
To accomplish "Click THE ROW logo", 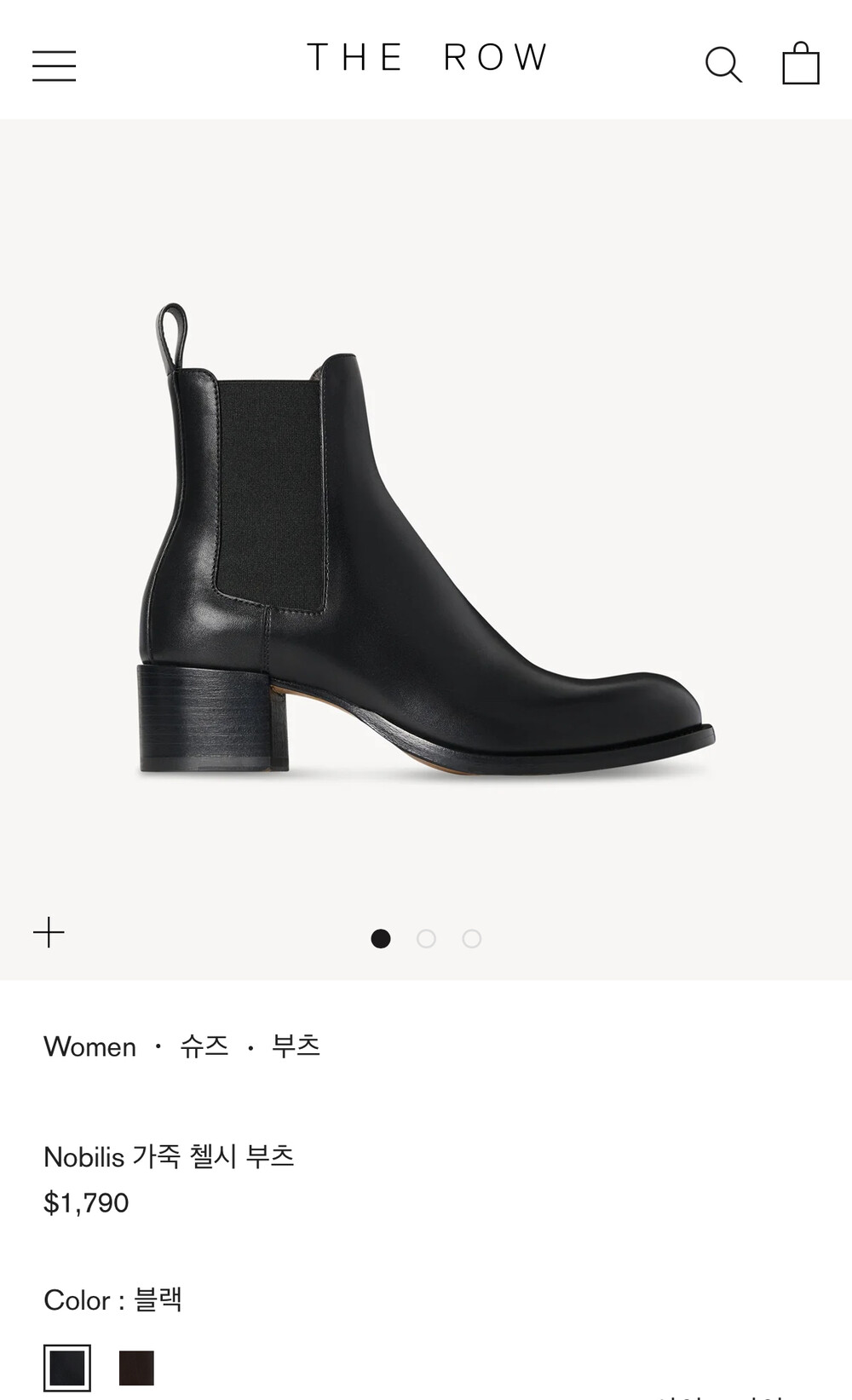I will pyautogui.click(x=427, y=58).
